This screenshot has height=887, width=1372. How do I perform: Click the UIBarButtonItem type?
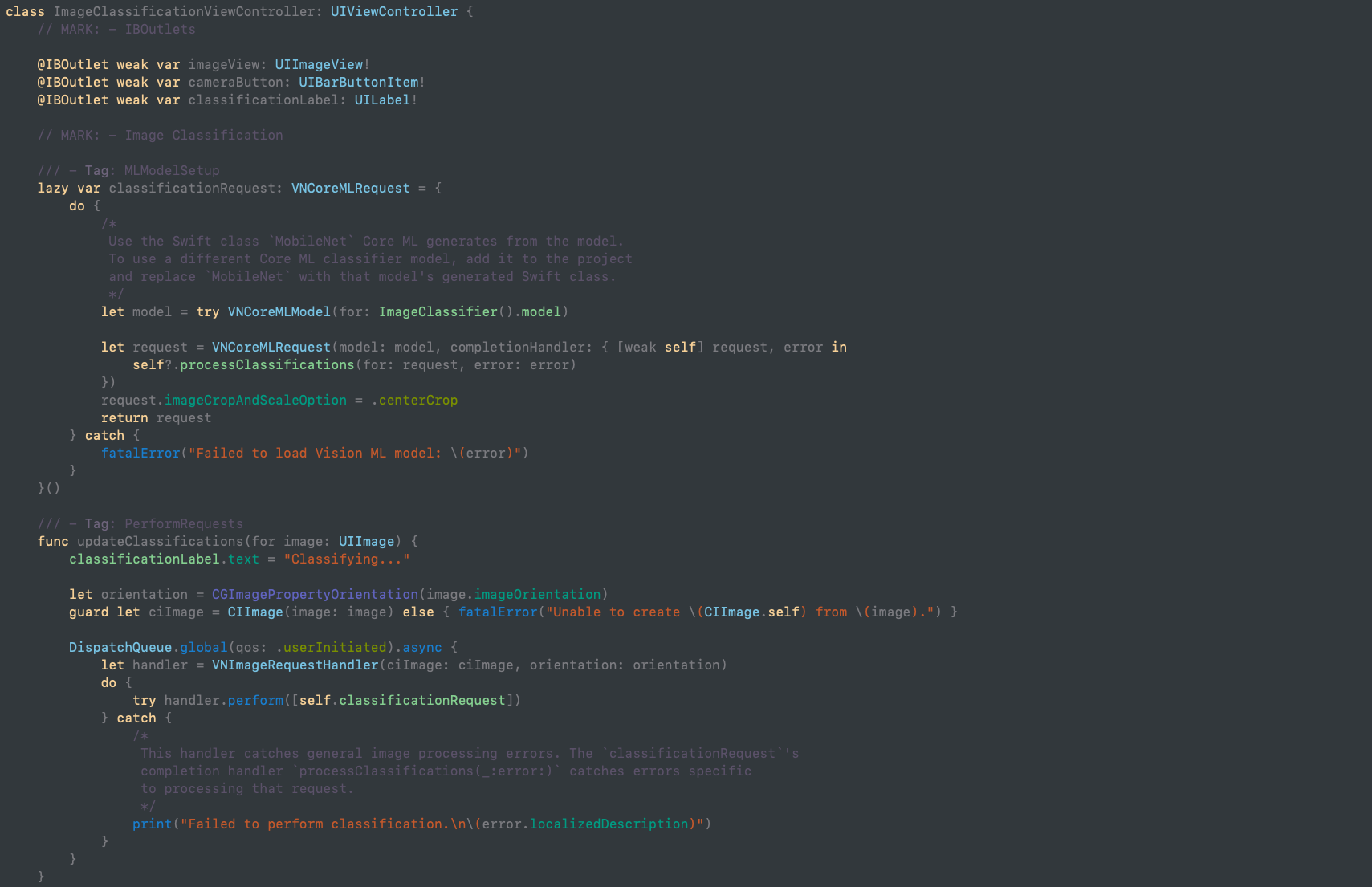click(x=359, y=82)
